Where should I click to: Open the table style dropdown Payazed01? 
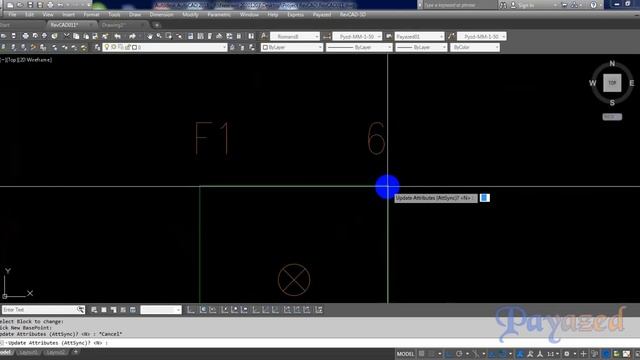pyautogui.click(x=419, y=36)
